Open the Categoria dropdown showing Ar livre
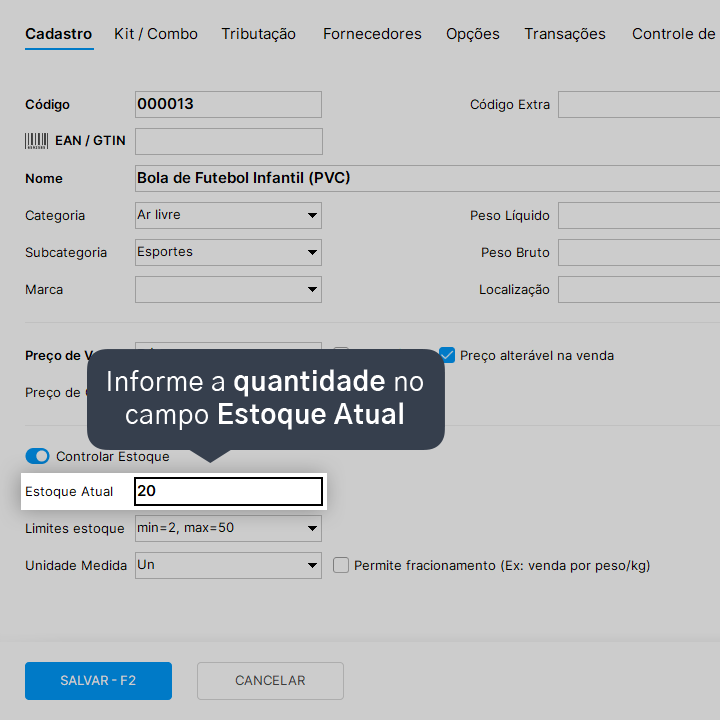The image size is (720, 720). (228, 215)
